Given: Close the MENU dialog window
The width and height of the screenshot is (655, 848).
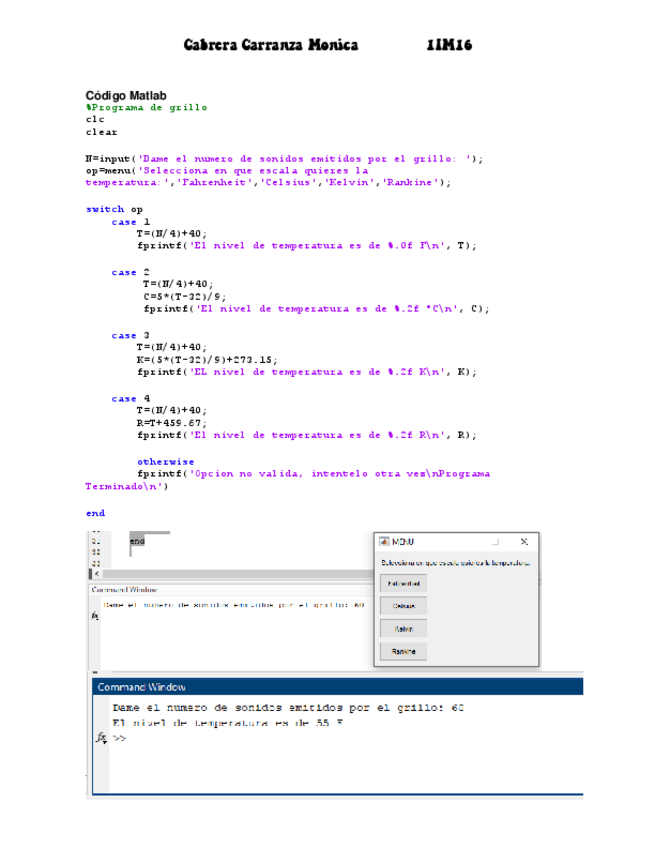Looking at the screenshot, I should (x=524, y=541).
